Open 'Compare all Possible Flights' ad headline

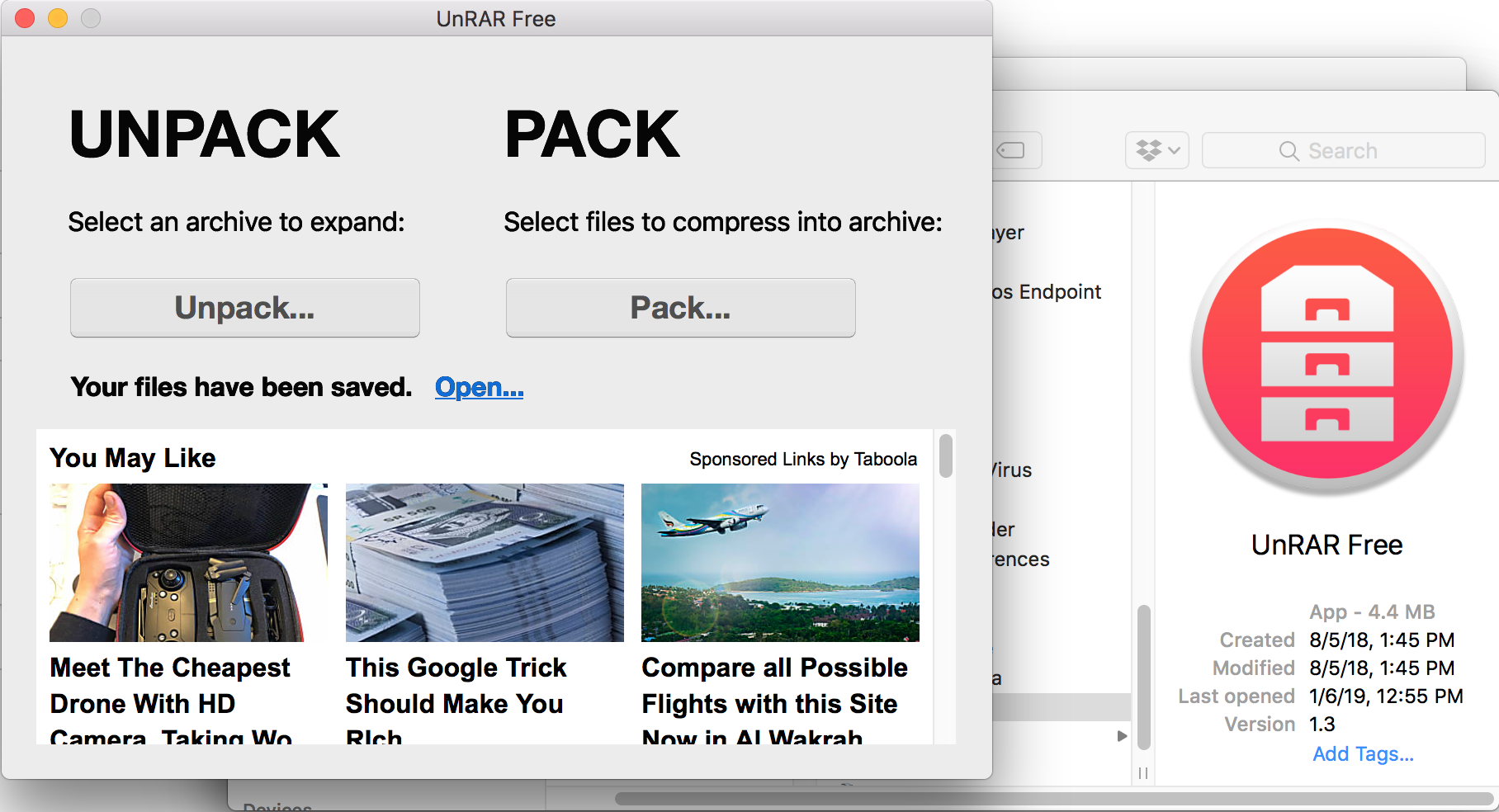click(774, 701)
